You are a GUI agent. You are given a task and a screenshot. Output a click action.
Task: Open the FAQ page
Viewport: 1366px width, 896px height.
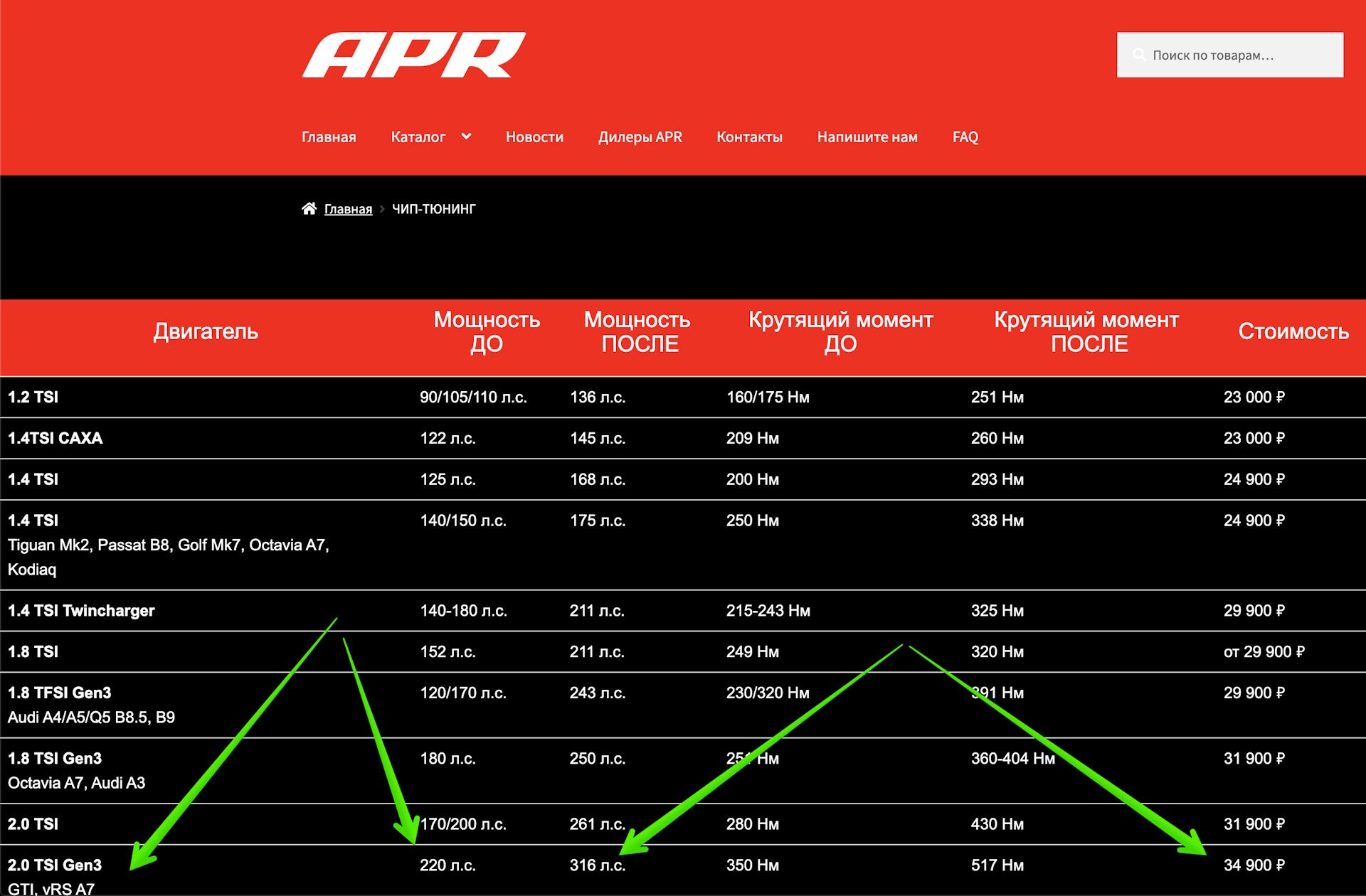click(965, 137)
